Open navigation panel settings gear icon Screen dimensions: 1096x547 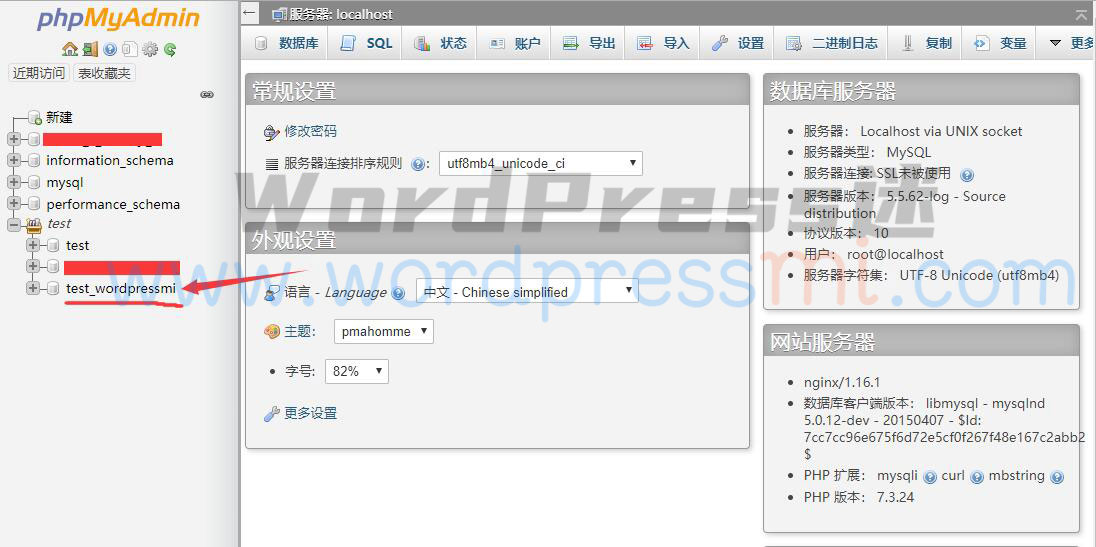[x=150, y=49]
